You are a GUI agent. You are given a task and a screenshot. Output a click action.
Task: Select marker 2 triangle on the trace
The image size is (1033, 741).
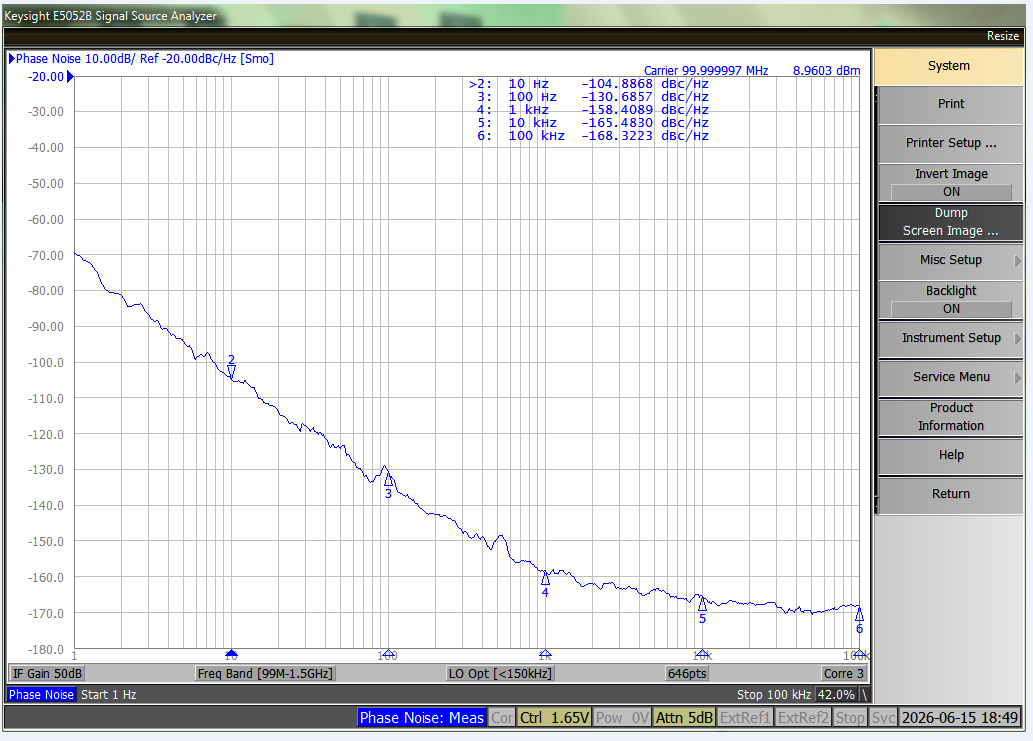click(x=231, y=372)
